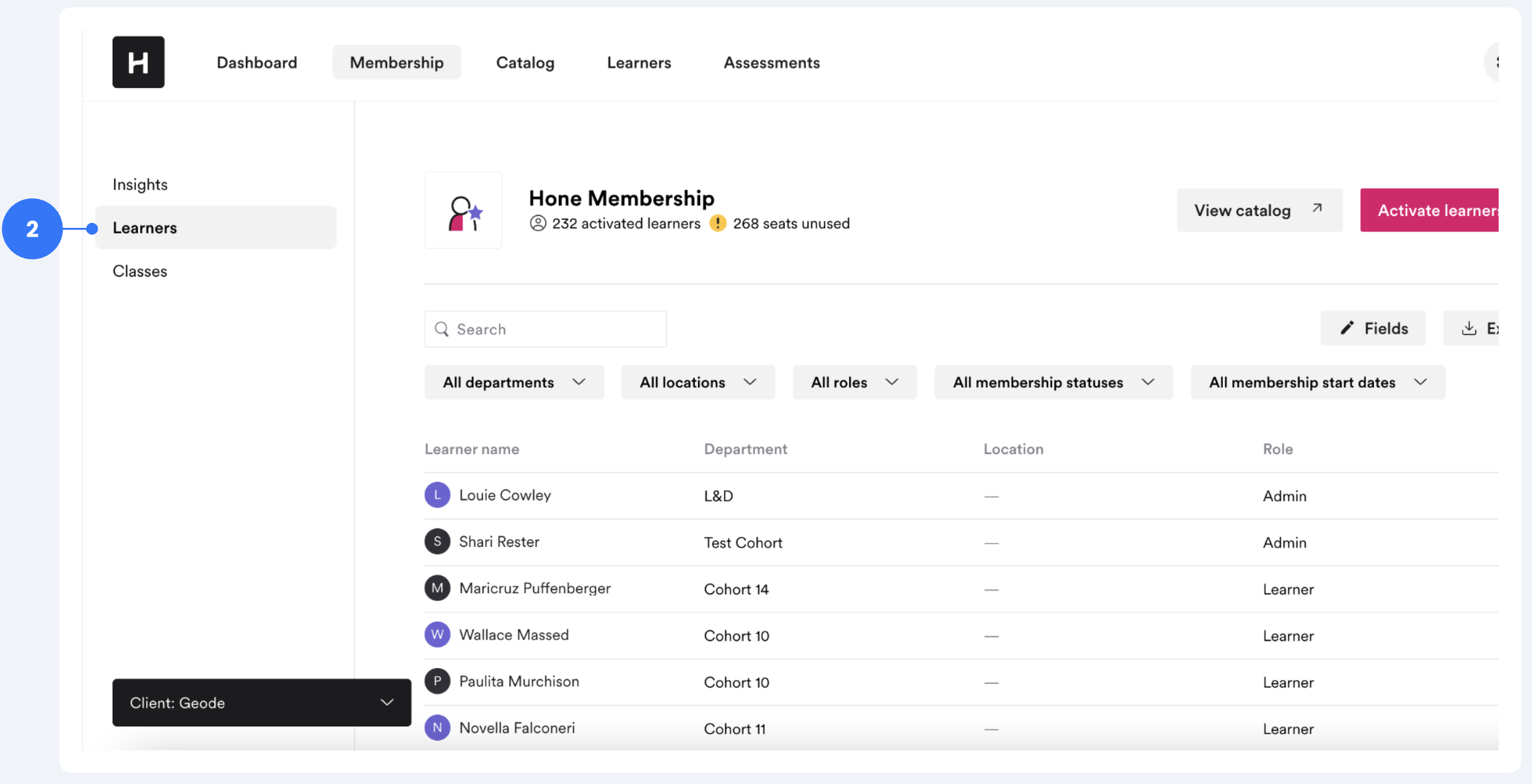Click the Fields edit button

(x=1373, y=328)
